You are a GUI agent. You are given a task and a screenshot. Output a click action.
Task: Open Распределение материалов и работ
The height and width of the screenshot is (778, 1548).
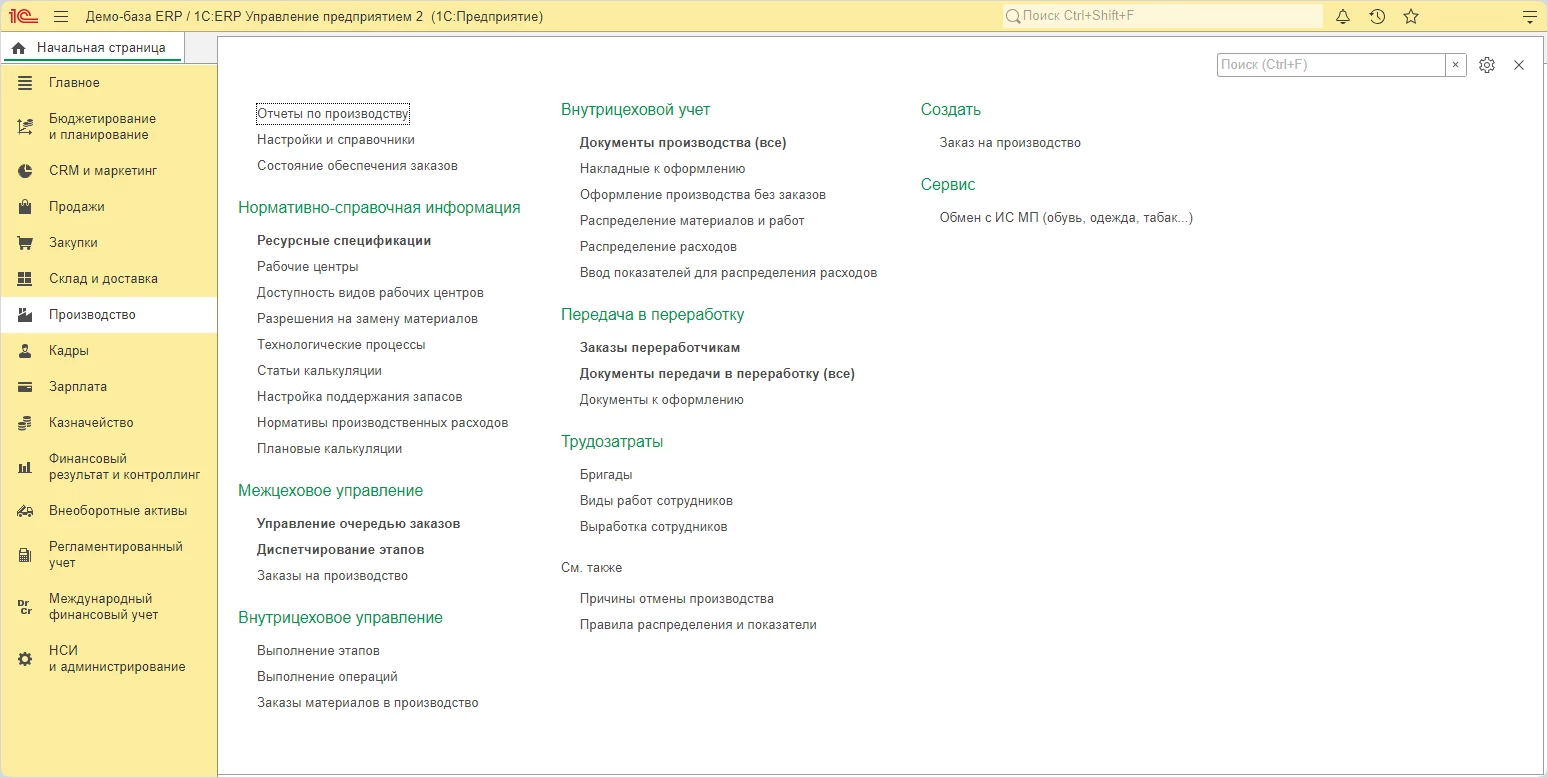tap(692, 221)
